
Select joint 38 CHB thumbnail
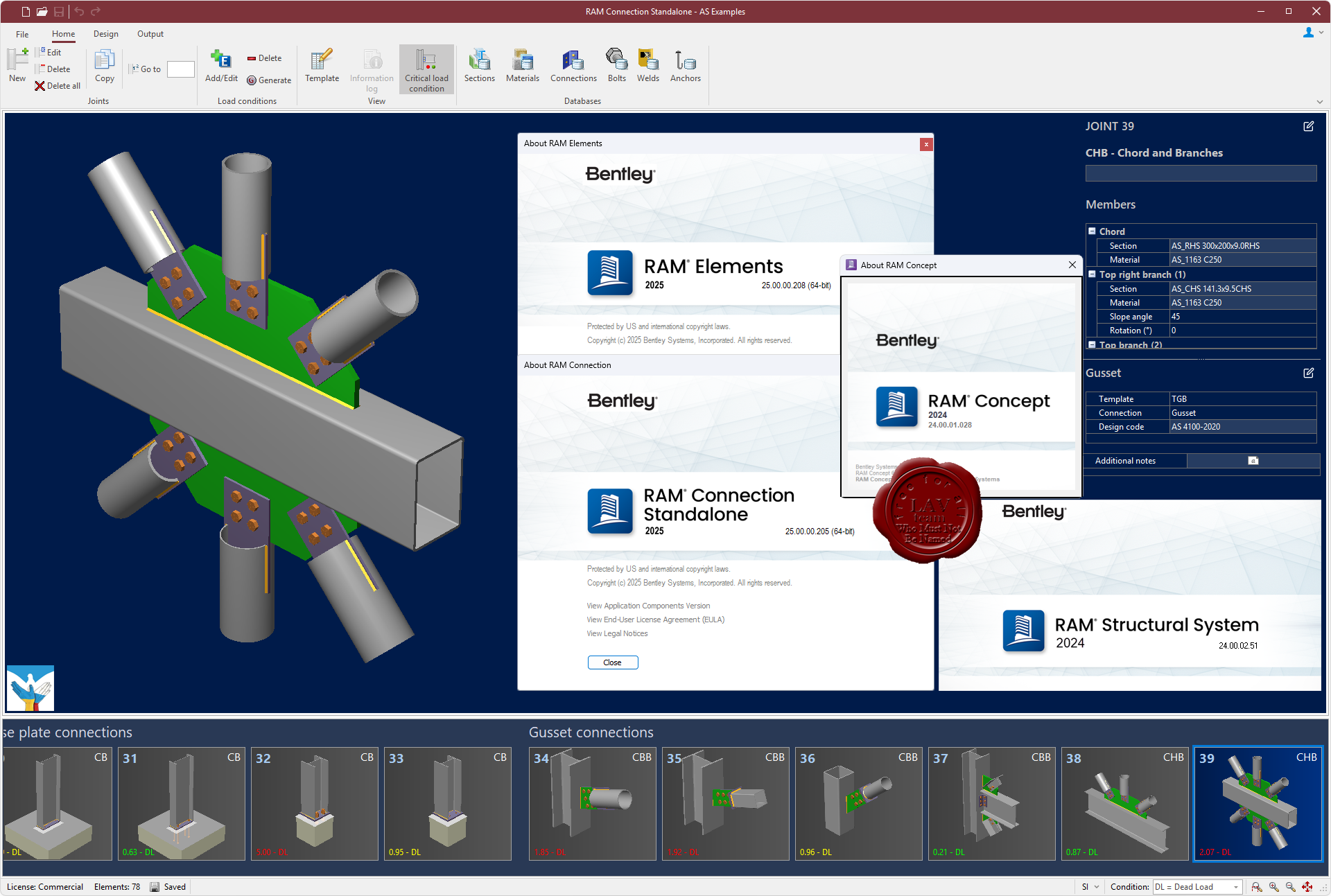(1125, 804)
